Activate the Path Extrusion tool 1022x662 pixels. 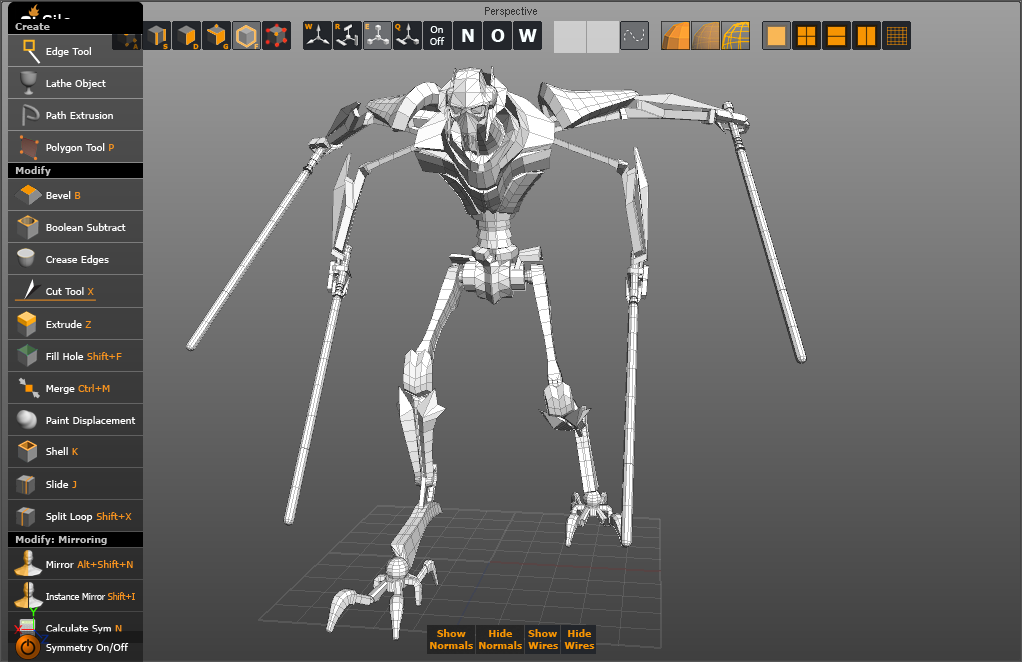75,115
